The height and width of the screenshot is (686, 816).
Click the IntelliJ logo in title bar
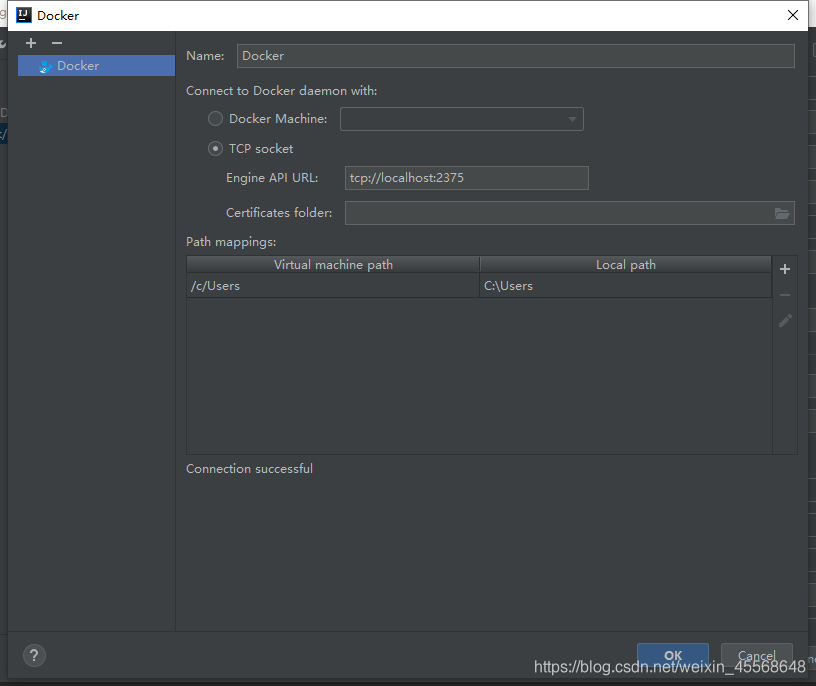point(24,15)
